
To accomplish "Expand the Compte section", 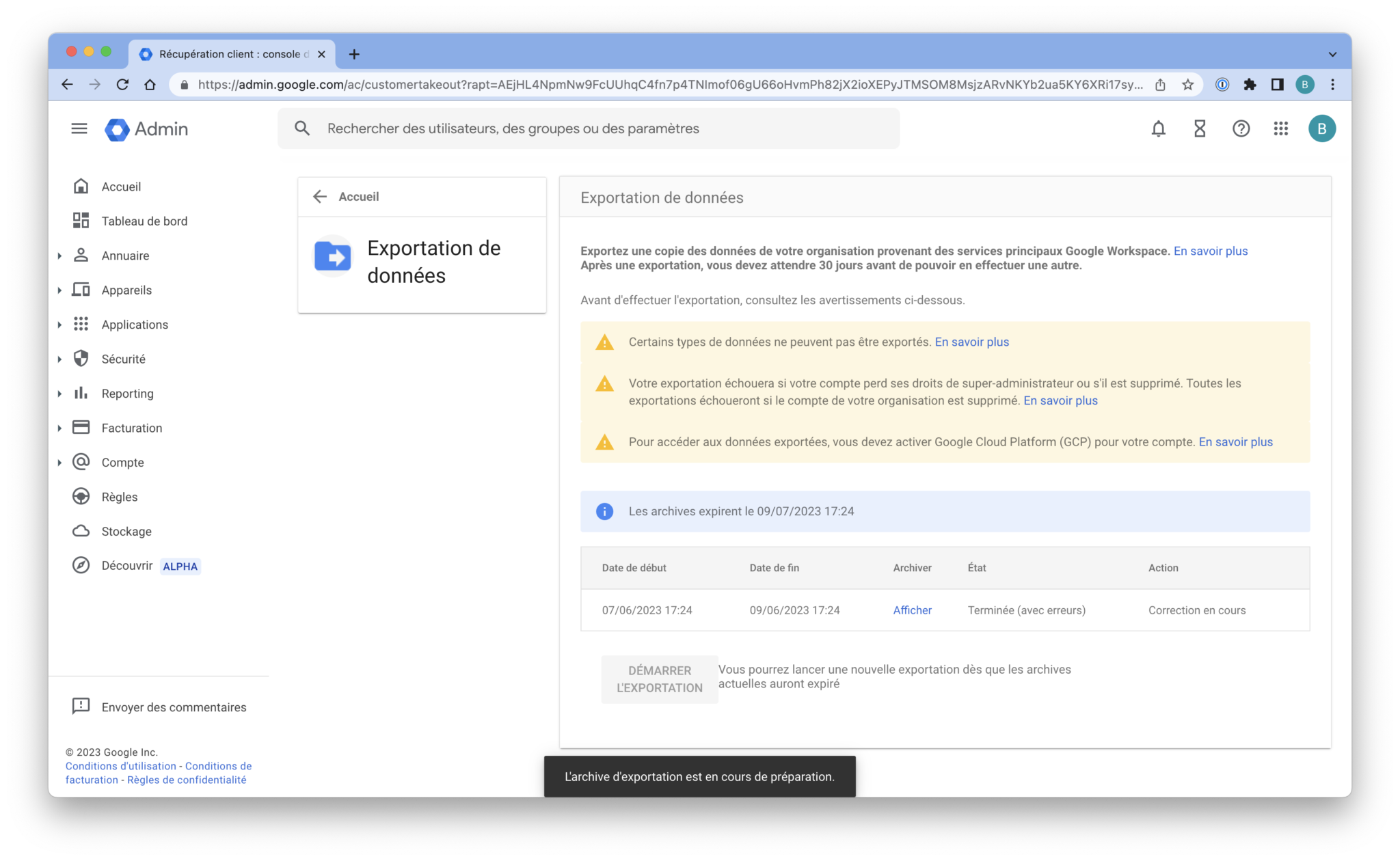I will [x=59, y=462].
